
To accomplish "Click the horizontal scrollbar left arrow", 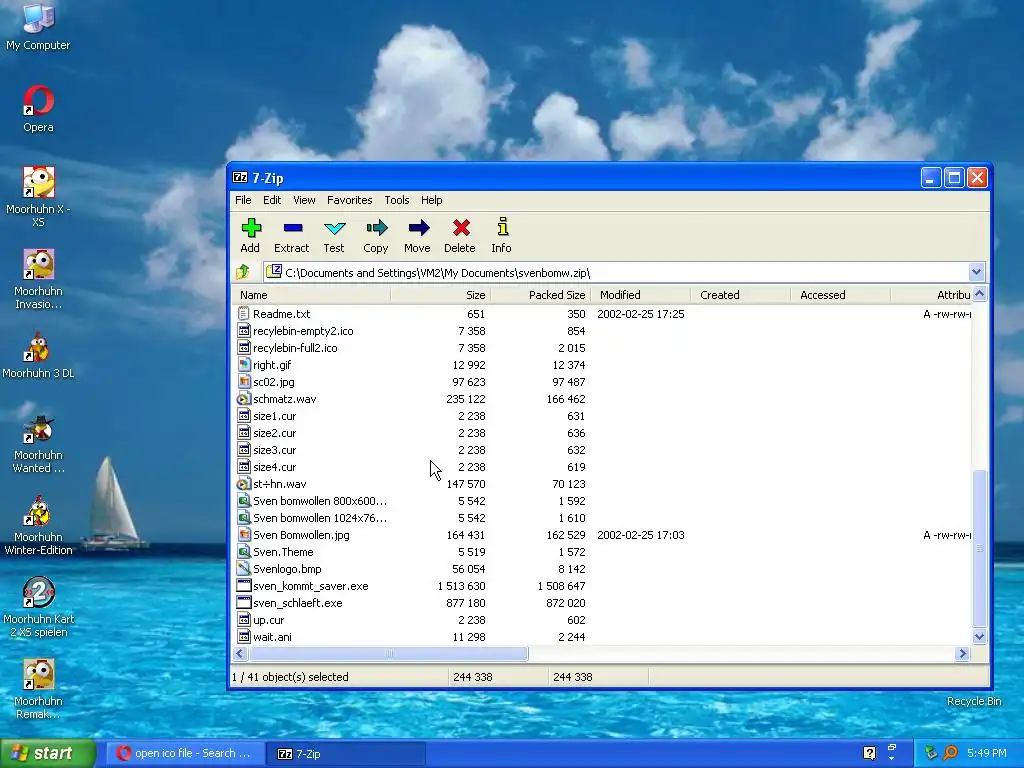I will [240, 654].
